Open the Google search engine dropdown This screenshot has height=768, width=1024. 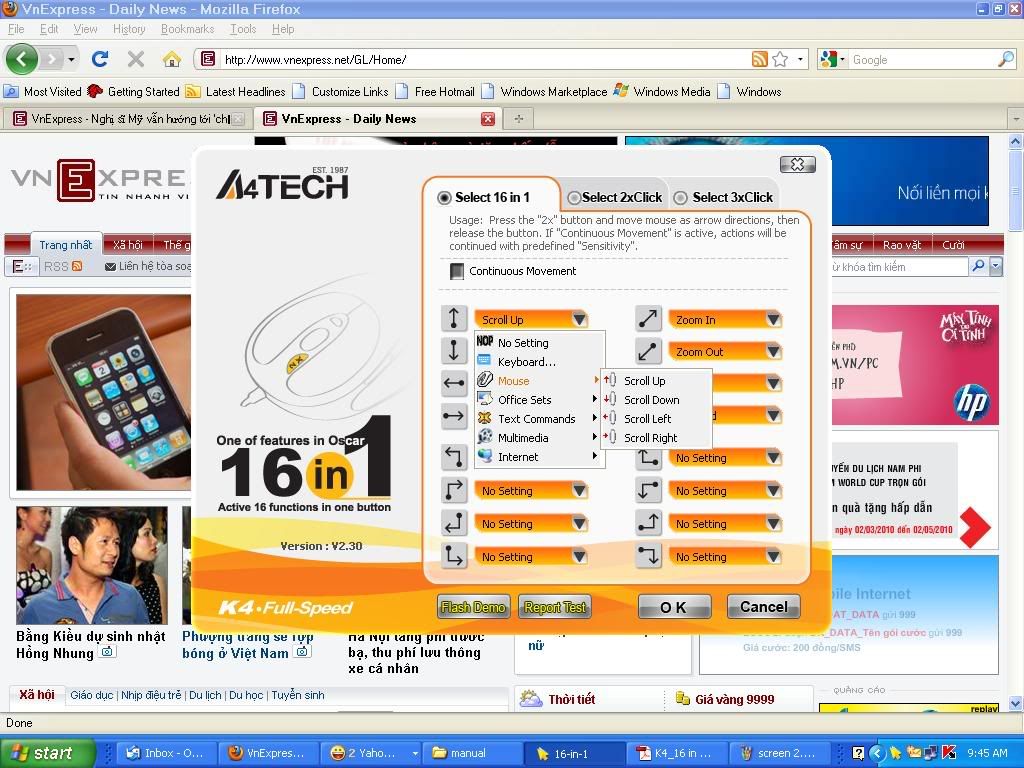point(842,59)
